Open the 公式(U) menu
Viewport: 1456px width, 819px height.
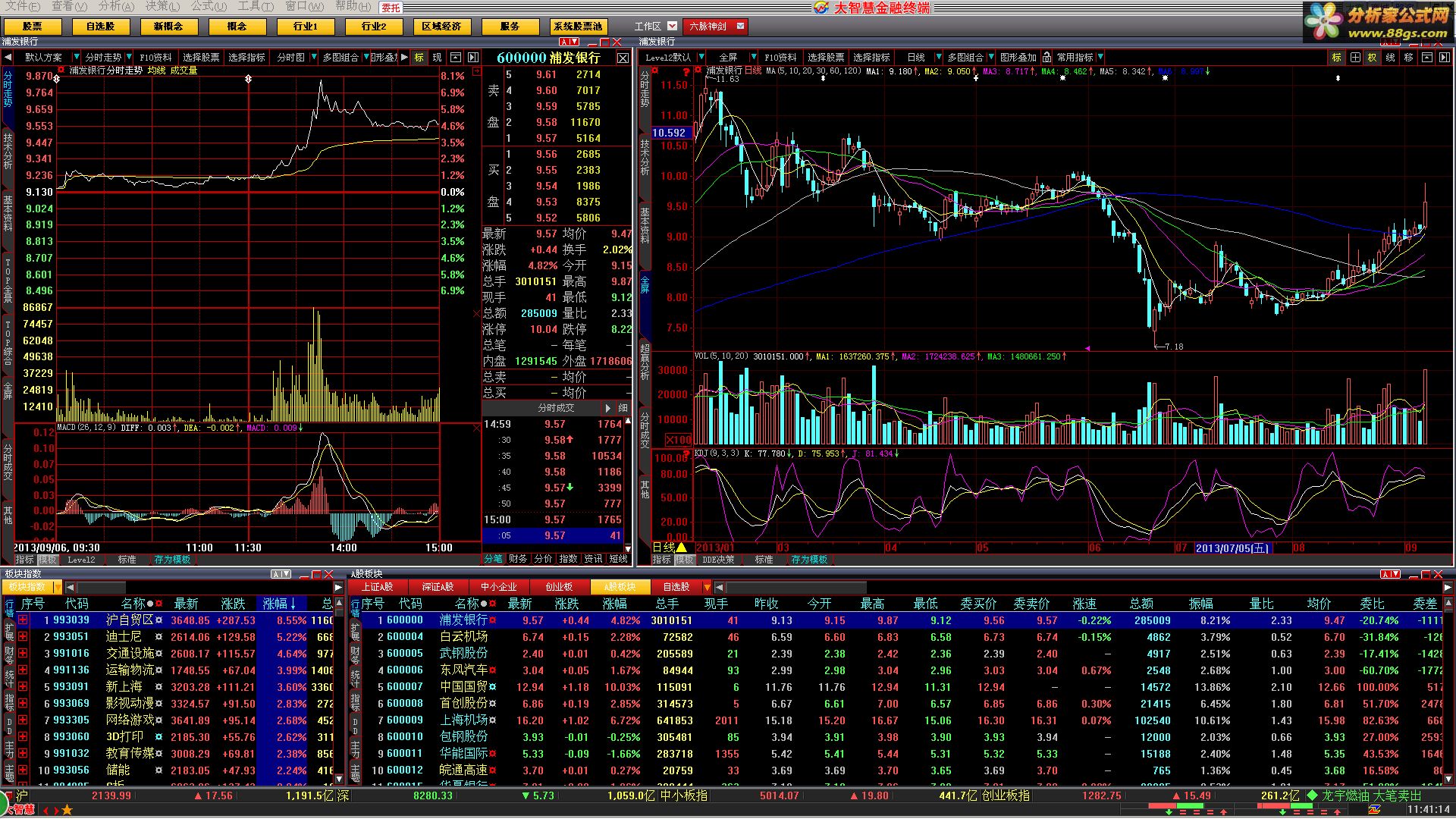coord(208,6)
